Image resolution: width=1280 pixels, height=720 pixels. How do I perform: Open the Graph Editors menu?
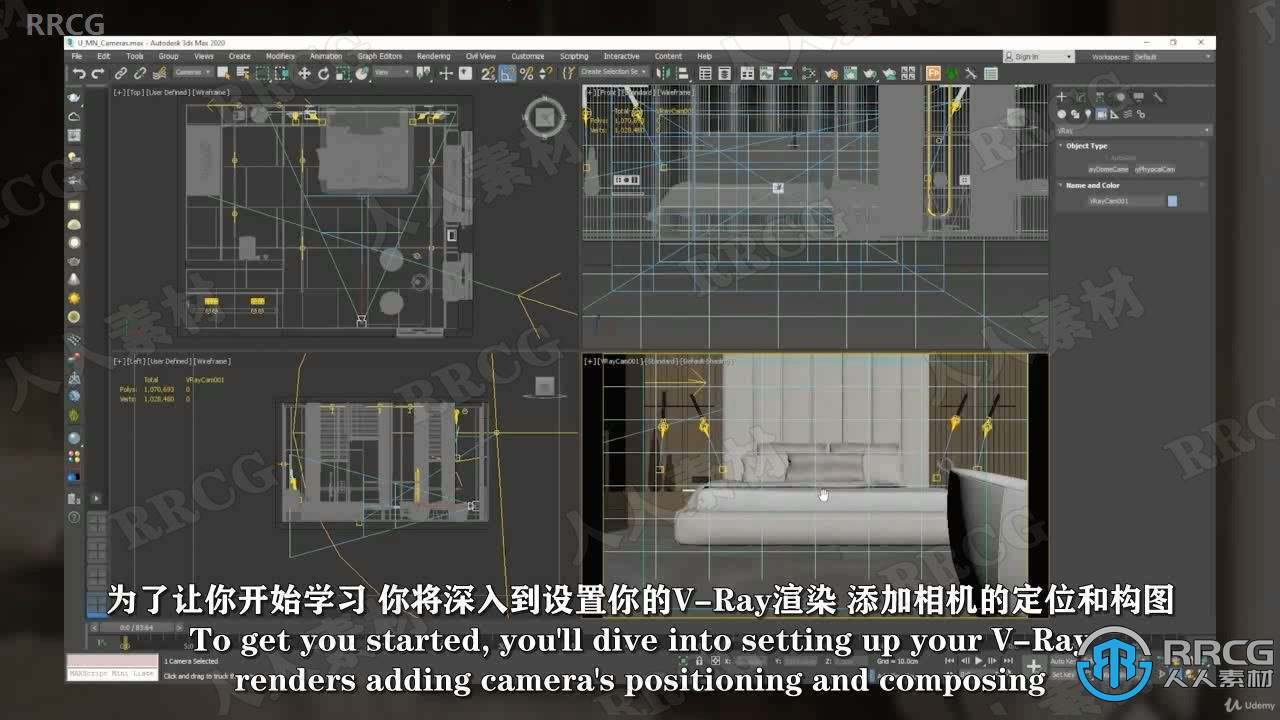click(380, 56)
